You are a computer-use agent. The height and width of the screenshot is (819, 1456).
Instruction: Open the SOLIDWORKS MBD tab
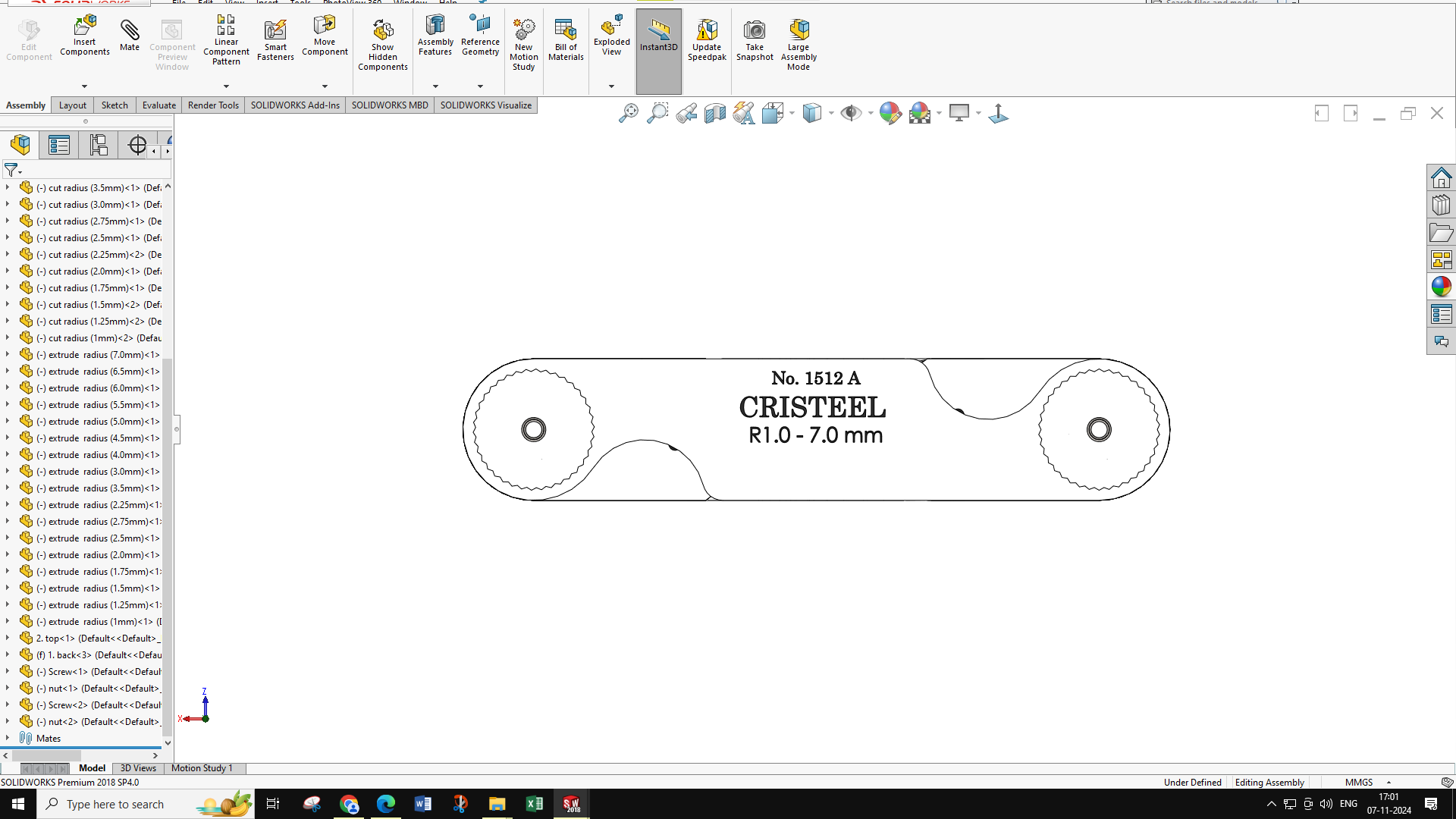(x=390, y=105)
